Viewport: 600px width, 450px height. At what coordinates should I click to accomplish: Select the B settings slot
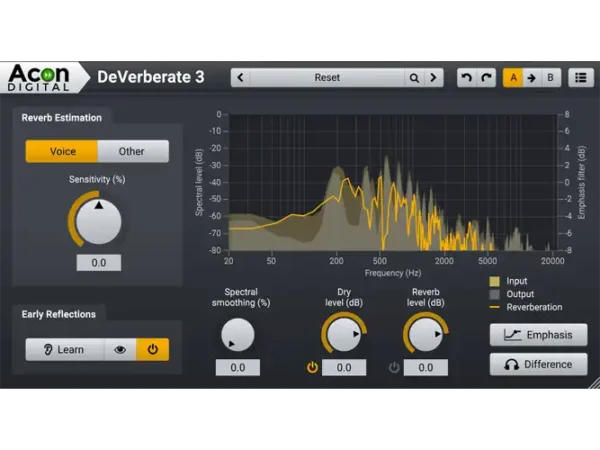coord(550,78)
